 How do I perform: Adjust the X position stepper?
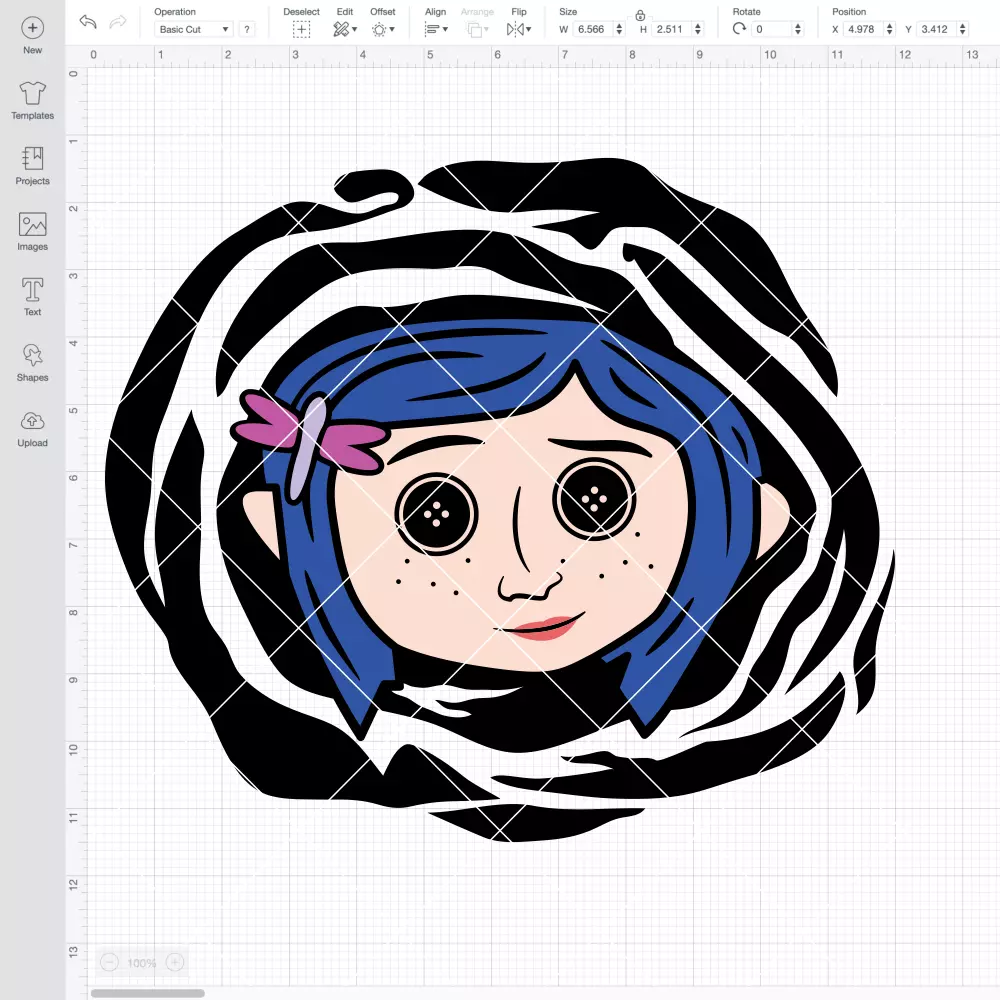[x=890, y=29]
